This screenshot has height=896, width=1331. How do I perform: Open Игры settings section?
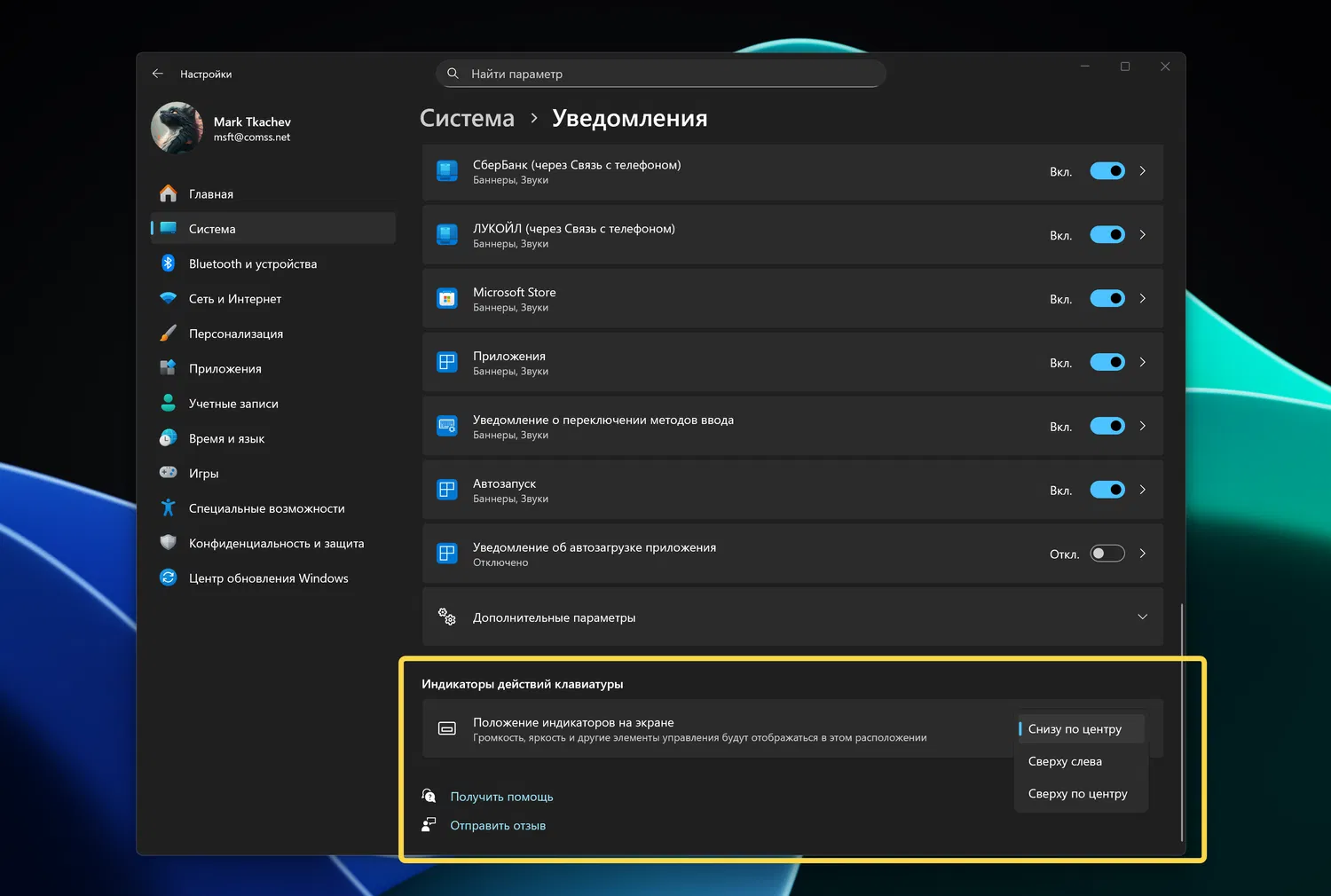(x=273, y=473)
